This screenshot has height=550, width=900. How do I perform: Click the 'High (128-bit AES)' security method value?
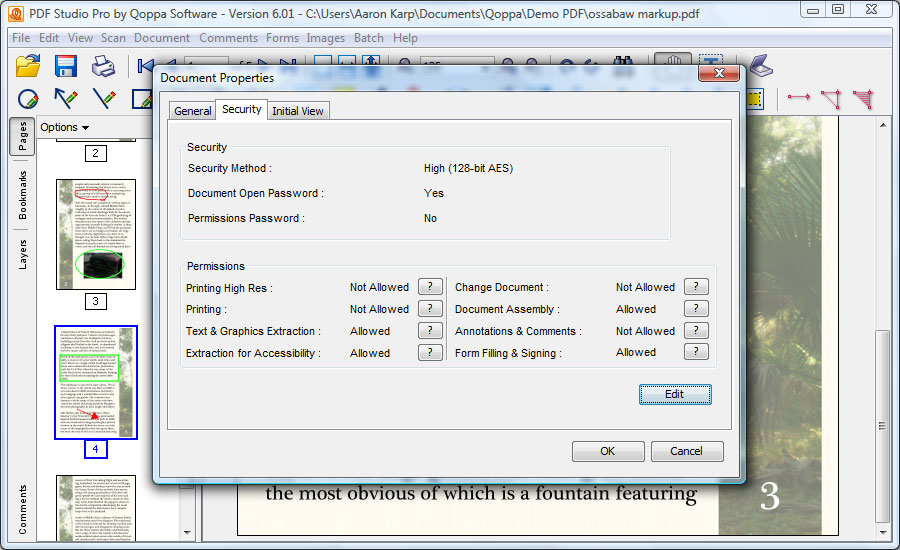(468, 168)
